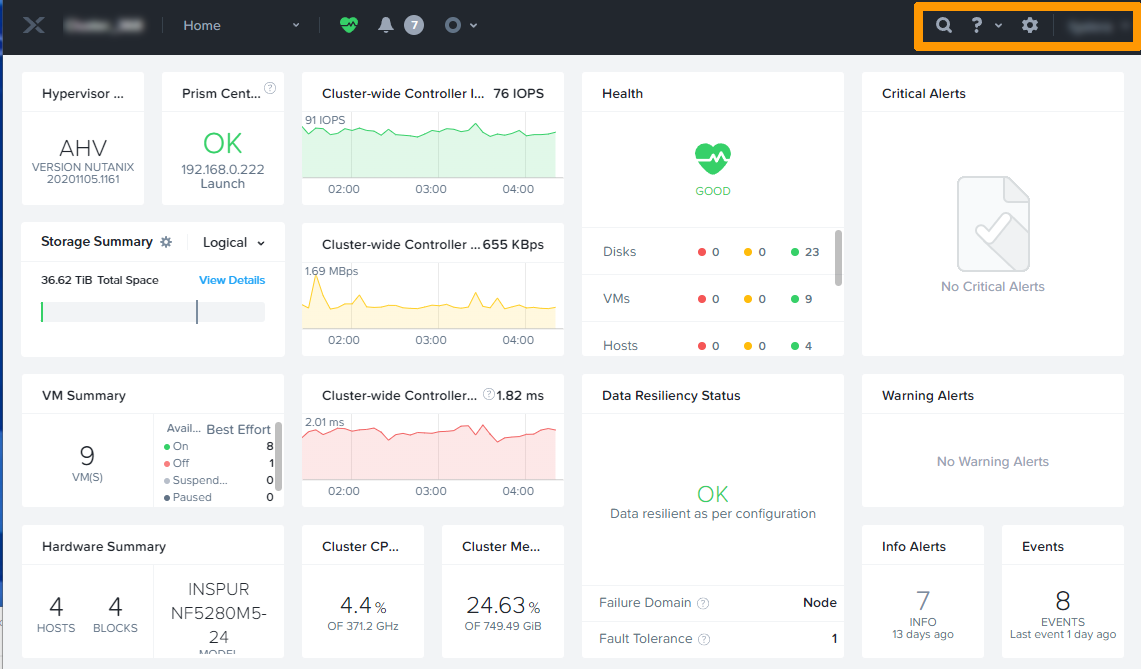Click the Controller latency question mark icon
The width and height of the screenshot is (1141, 669).
coord(489,394)
